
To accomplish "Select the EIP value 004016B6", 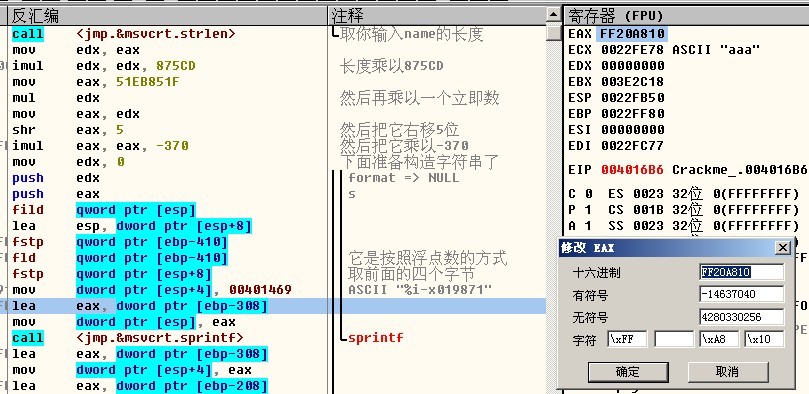I will (633, 170).
